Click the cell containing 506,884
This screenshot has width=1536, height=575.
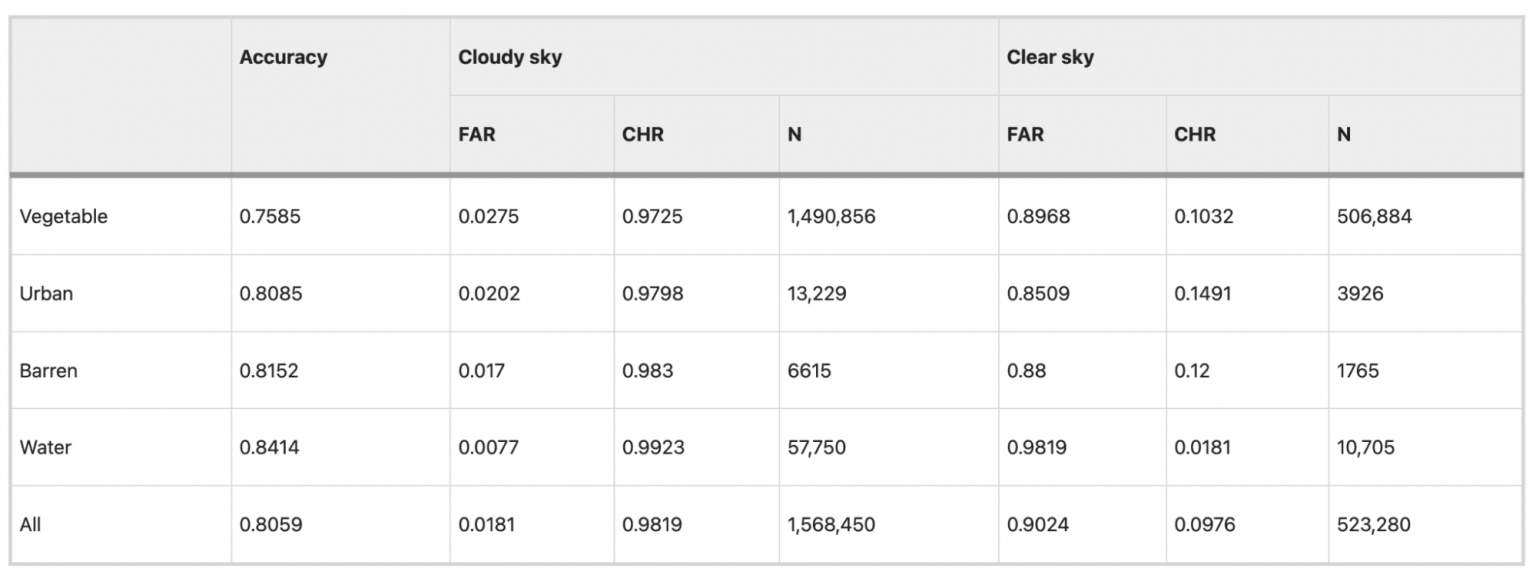tap(1374, 216)
